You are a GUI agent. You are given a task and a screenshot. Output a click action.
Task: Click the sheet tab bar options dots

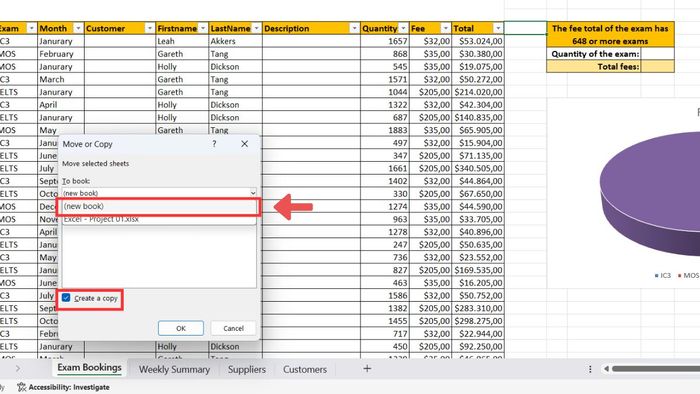590,369
